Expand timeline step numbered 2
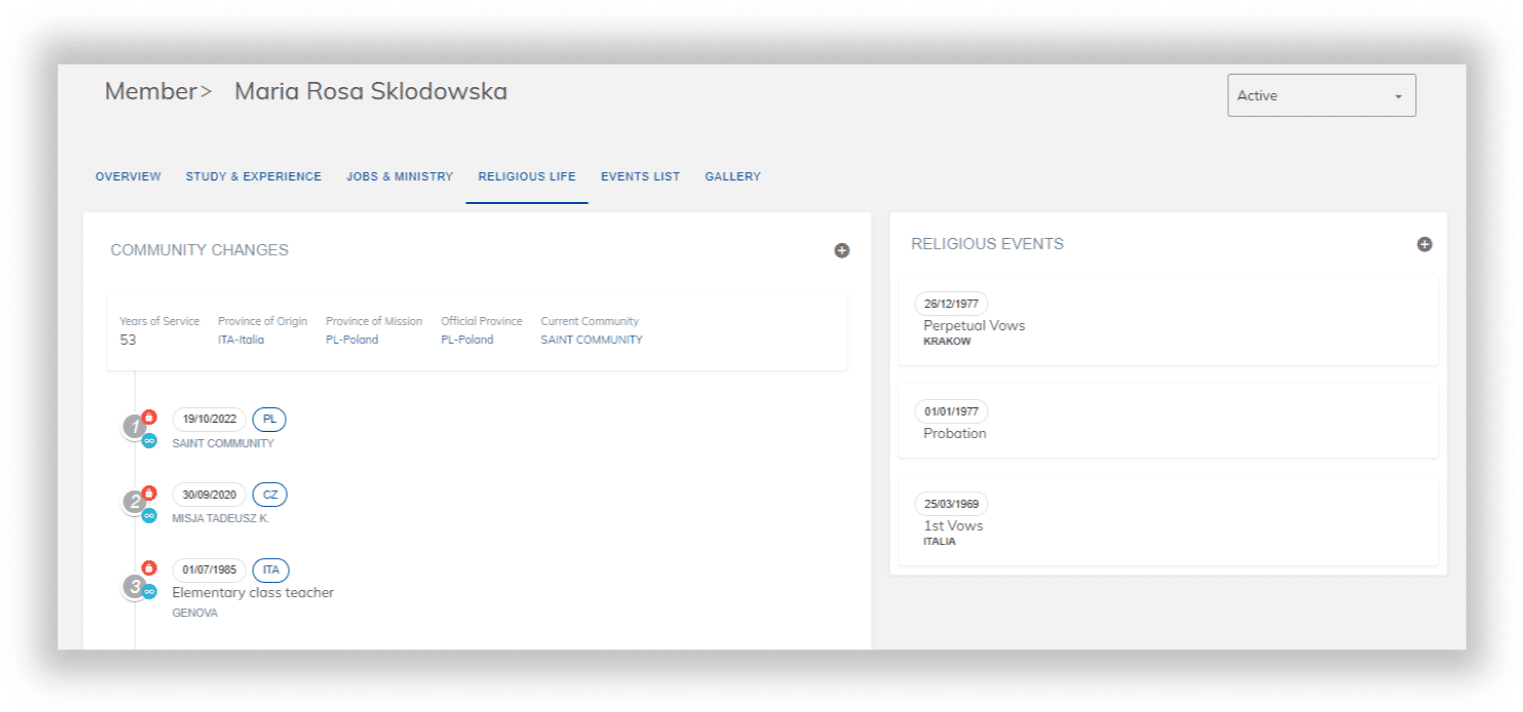The image size is (1523, 712). [135, 503]
